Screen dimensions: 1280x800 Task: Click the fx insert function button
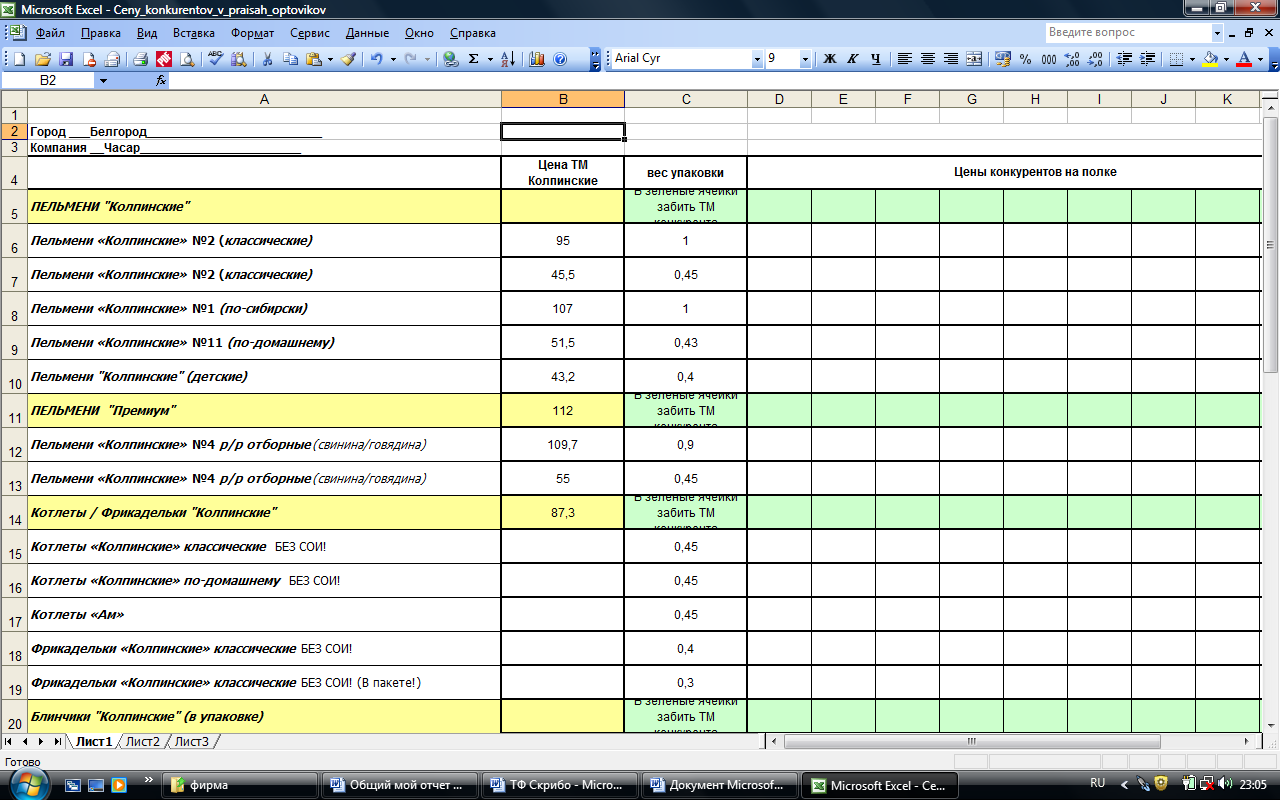pyautogui.click(x=161, y=80)
